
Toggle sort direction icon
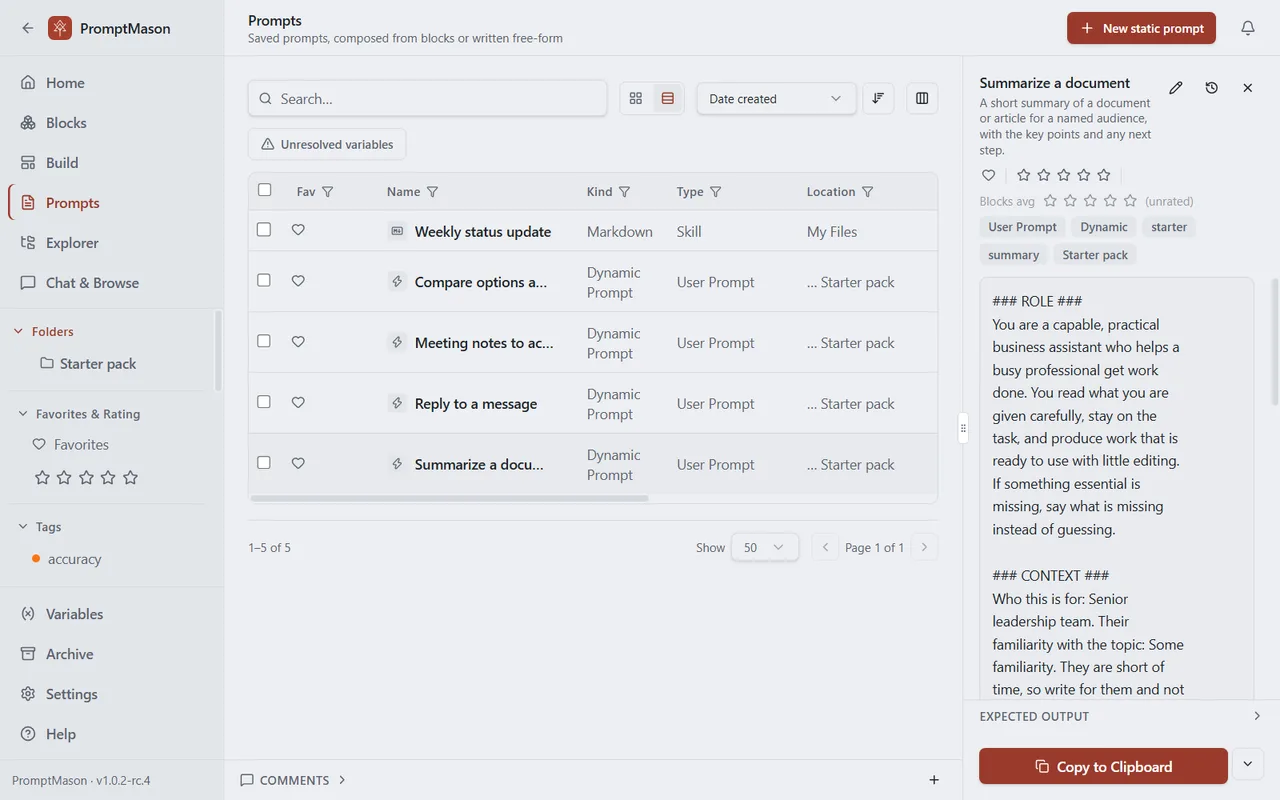[878, 98]
